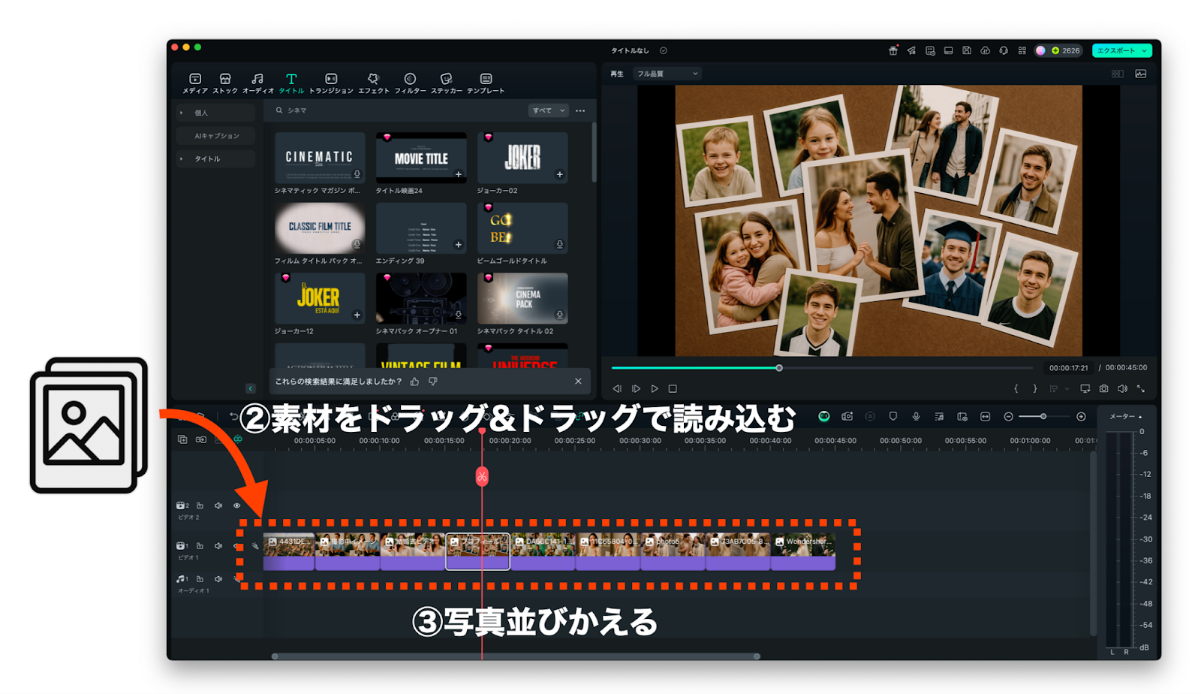The image size is (1201, 694).
Task: Add タイトル映画24 using its plus icon
Action: coord(458,175)
